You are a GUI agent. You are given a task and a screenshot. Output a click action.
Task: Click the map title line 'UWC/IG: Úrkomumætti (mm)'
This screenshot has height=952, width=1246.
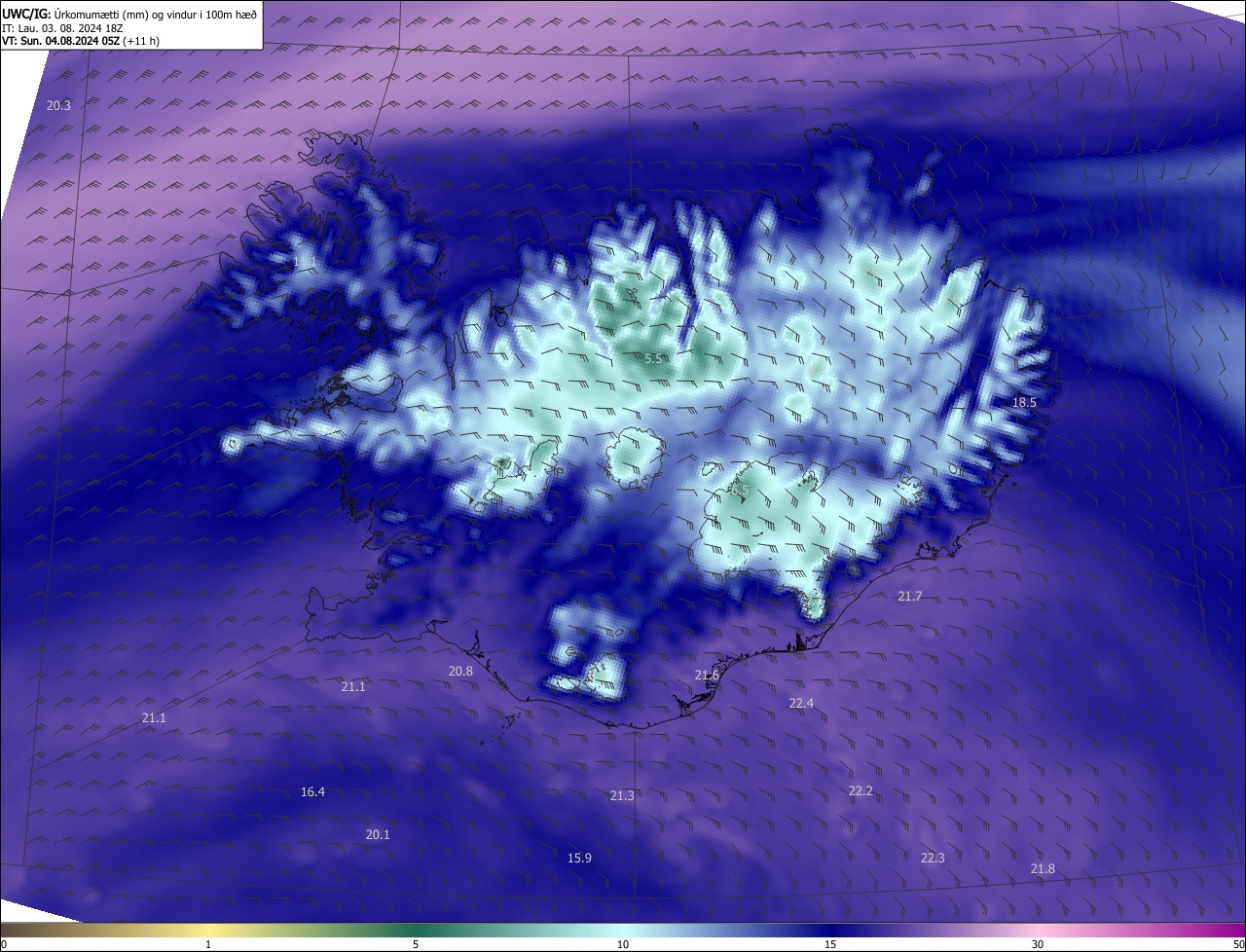tap(129, 14)
